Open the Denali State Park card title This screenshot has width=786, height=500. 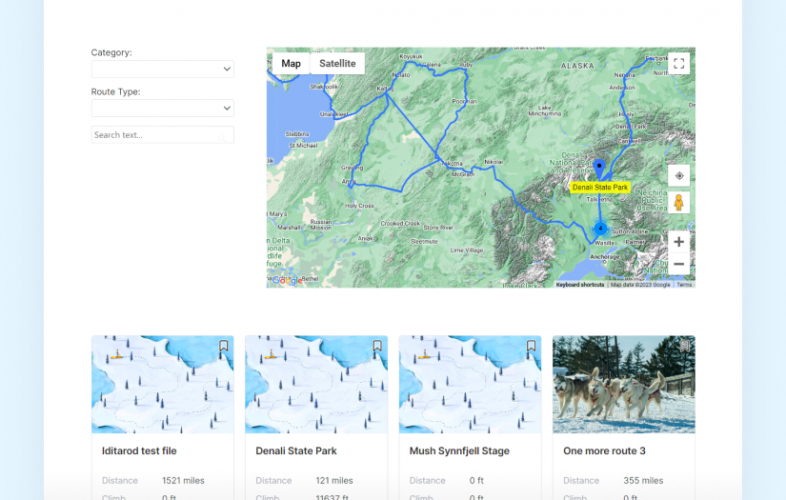pos(296,451)
